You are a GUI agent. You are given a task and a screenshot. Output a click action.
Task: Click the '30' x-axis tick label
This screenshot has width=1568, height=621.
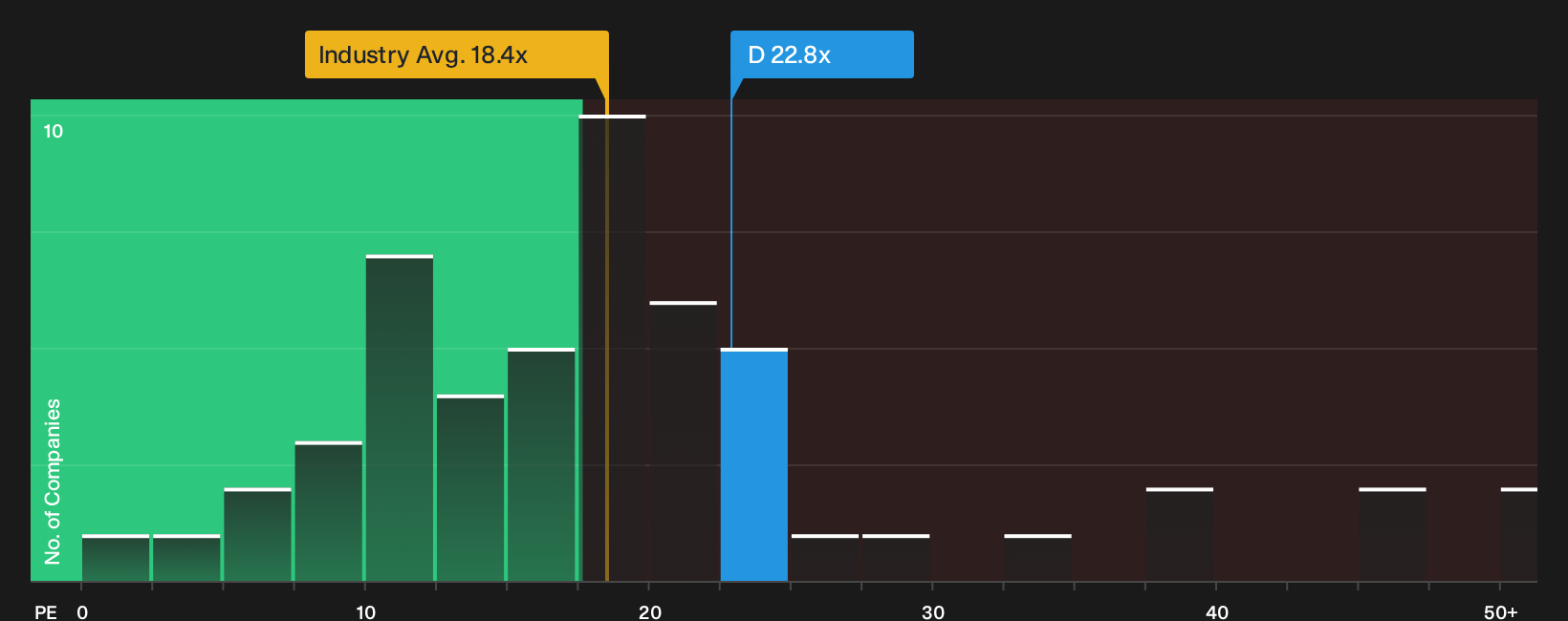click(933, 611)
